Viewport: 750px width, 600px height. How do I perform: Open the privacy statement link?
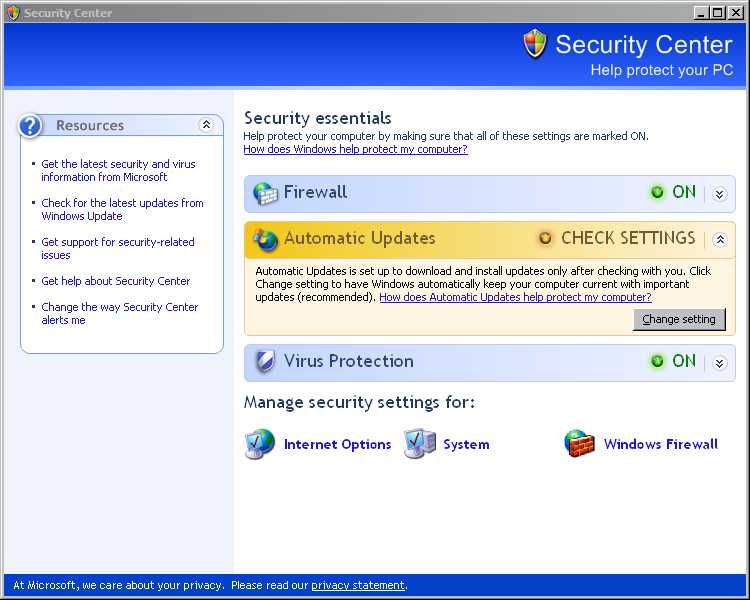click(358, 585)
